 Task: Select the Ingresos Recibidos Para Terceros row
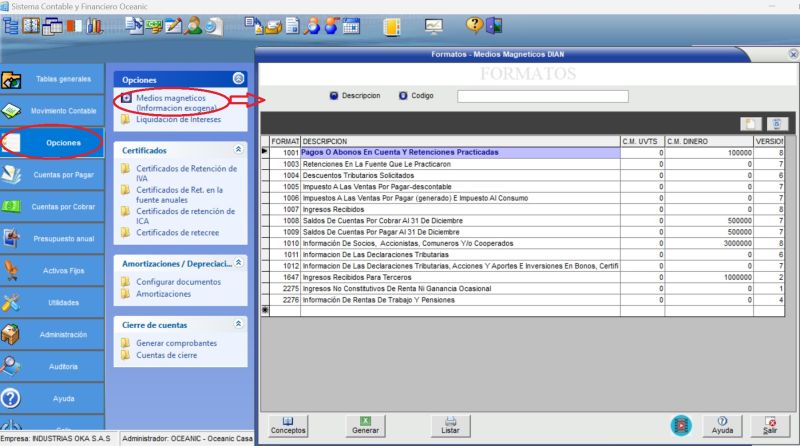click(x=460, y=277)
